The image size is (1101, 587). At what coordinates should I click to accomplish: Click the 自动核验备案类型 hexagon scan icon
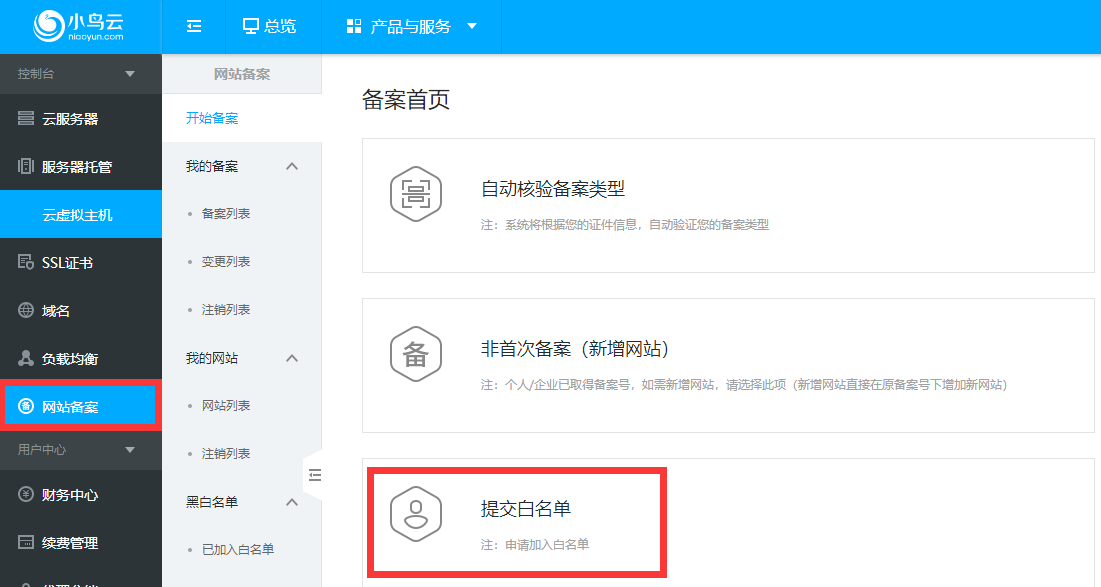pos(414,193)
